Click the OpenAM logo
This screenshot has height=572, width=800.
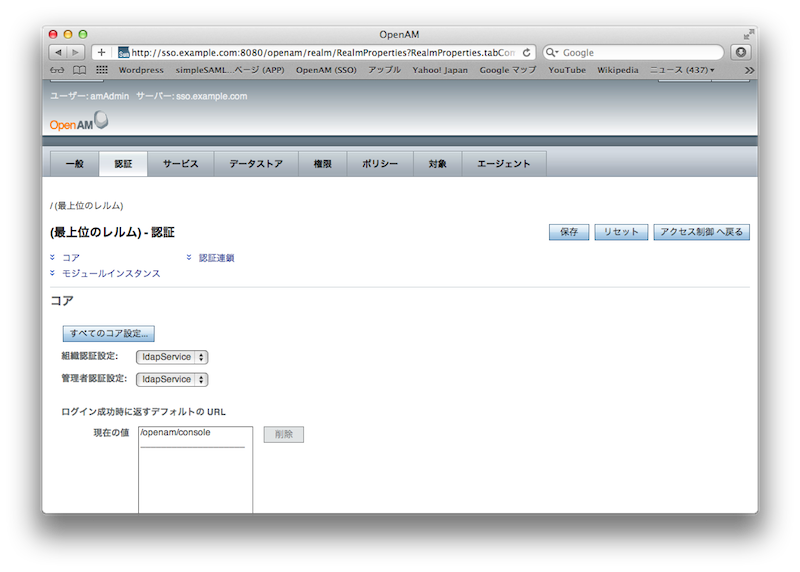pyautogui.click(x=79, y=123)
